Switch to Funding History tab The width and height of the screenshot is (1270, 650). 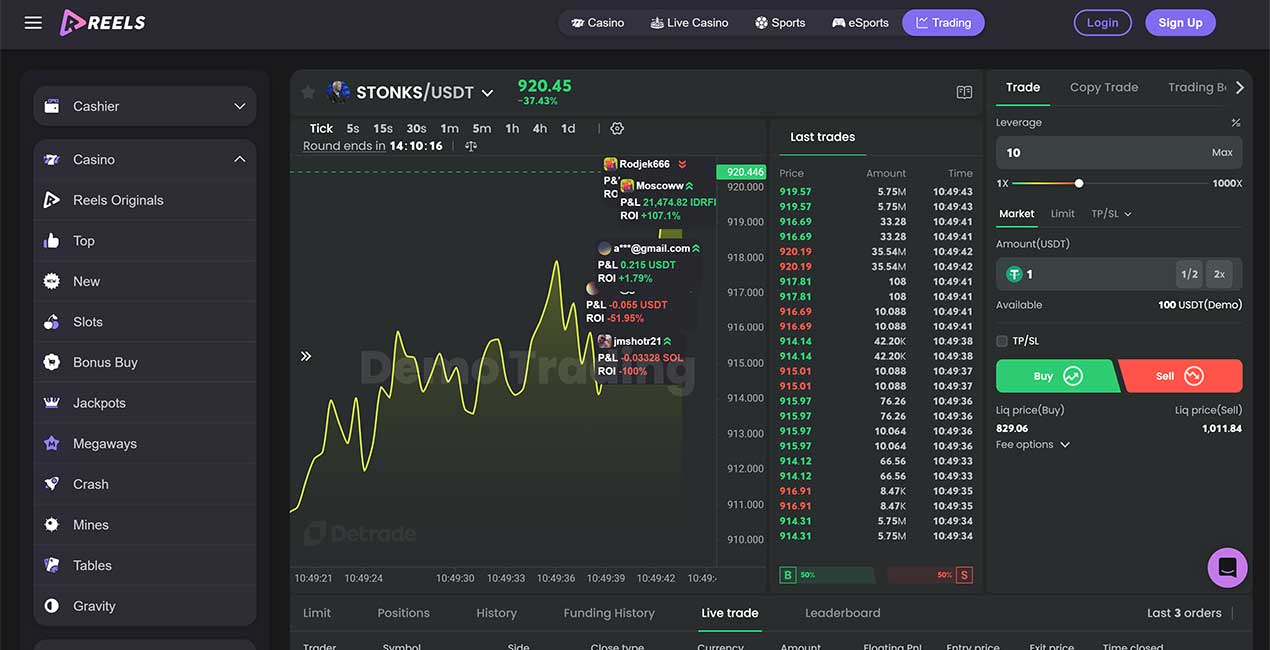(609, 613)
